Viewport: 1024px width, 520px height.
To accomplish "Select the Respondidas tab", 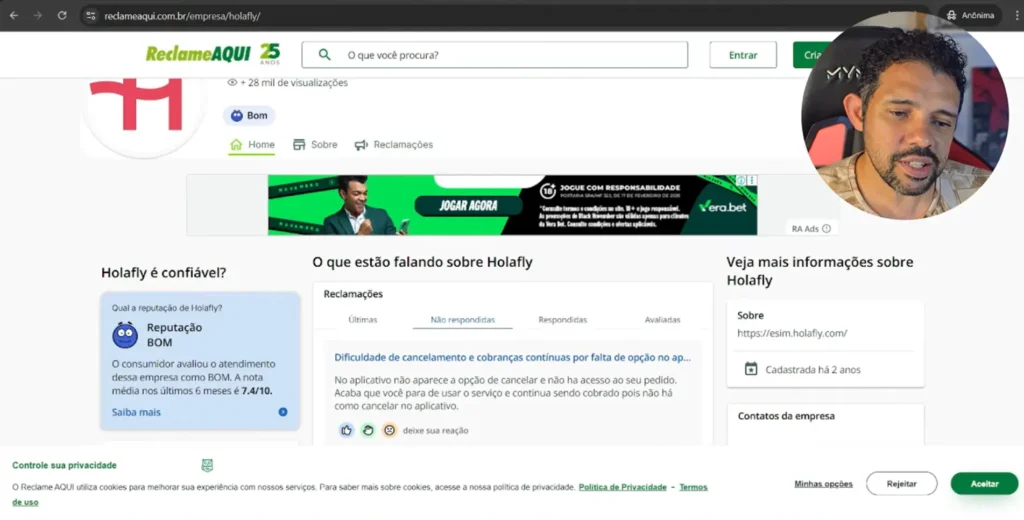I will tap(562, 319).
